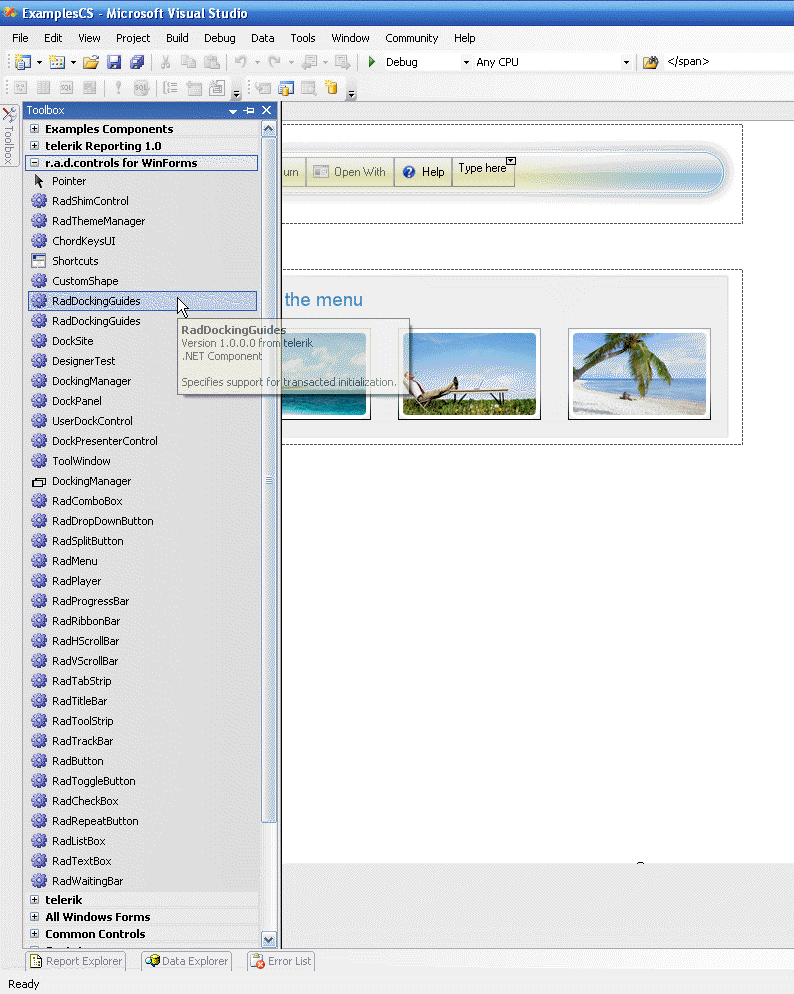
Task: Select RadRibbonBar in the Toolbox
Action: (142, 621)
